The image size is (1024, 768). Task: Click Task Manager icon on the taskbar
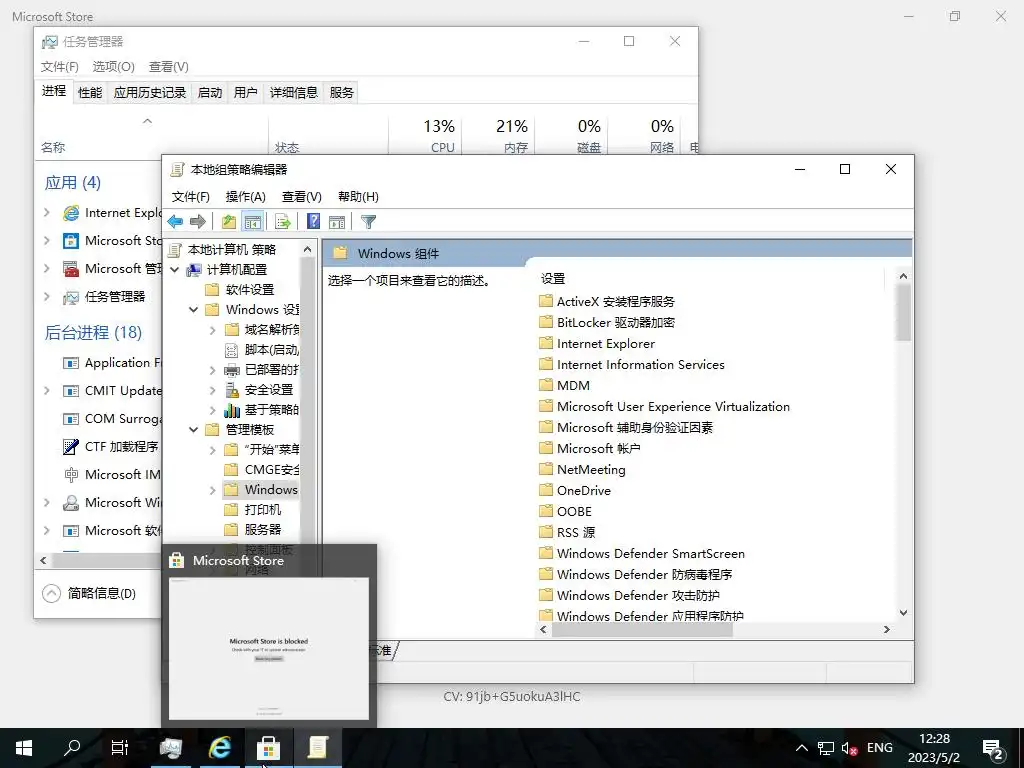(170, 748)
